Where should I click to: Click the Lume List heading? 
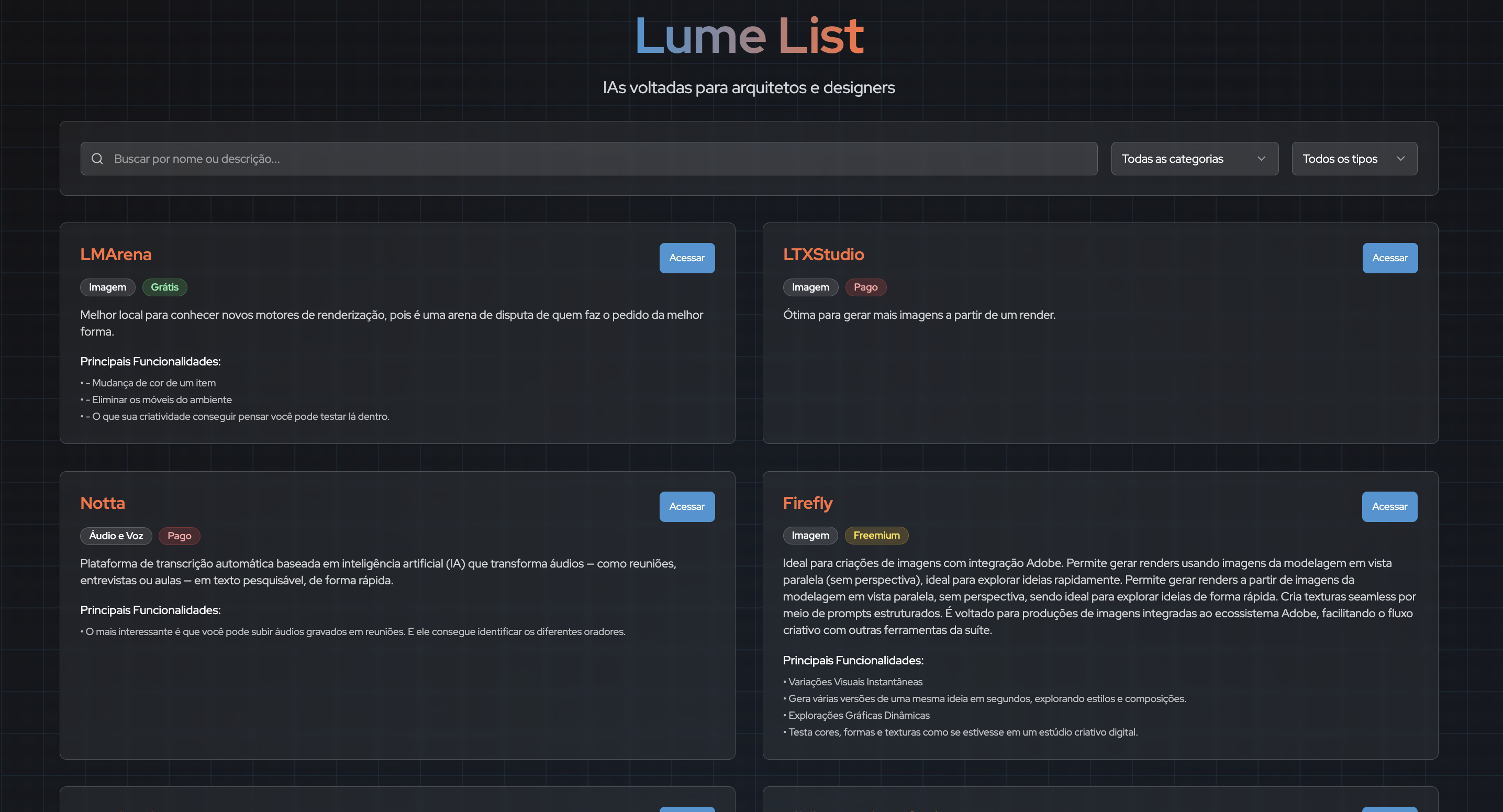[749, 36]
